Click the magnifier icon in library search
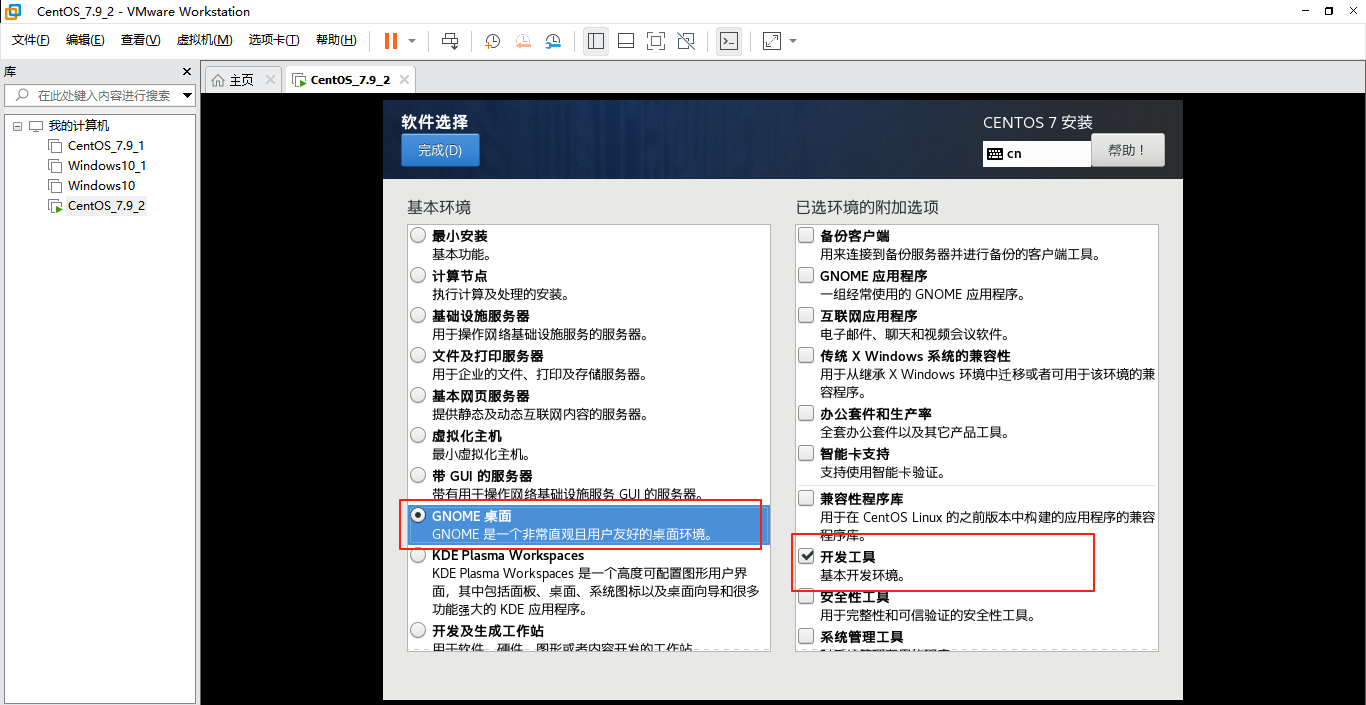 point(22,95)
